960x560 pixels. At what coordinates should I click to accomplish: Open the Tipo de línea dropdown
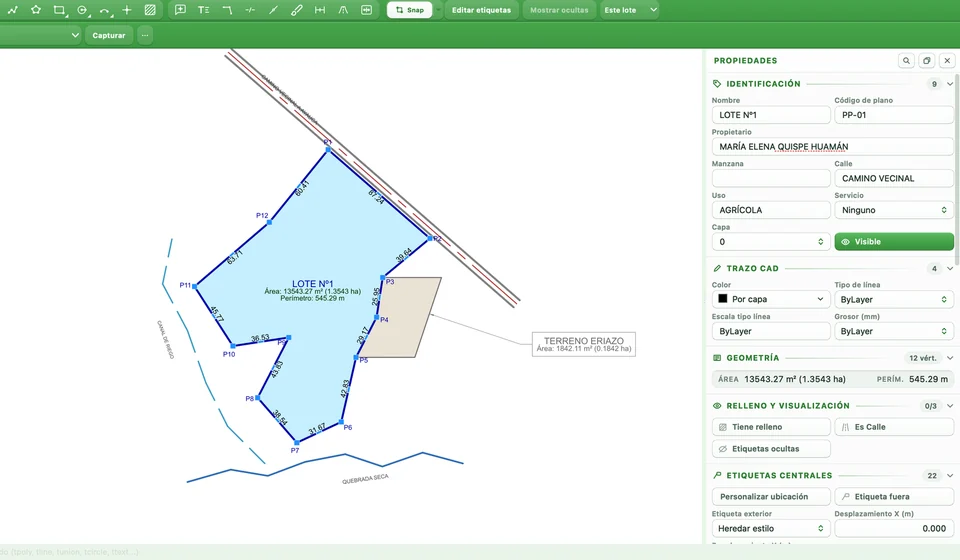[x=894, y=299]
